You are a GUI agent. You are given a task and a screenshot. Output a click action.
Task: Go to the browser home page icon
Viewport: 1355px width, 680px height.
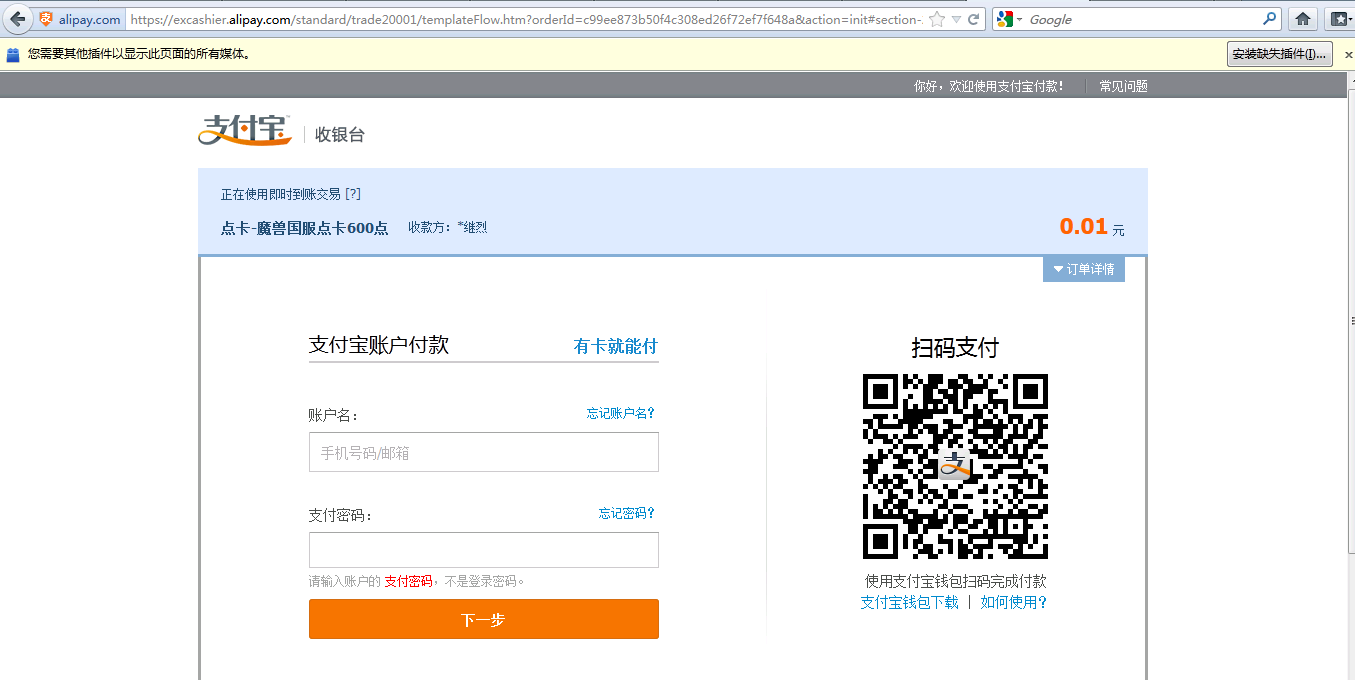[1302, 19]
